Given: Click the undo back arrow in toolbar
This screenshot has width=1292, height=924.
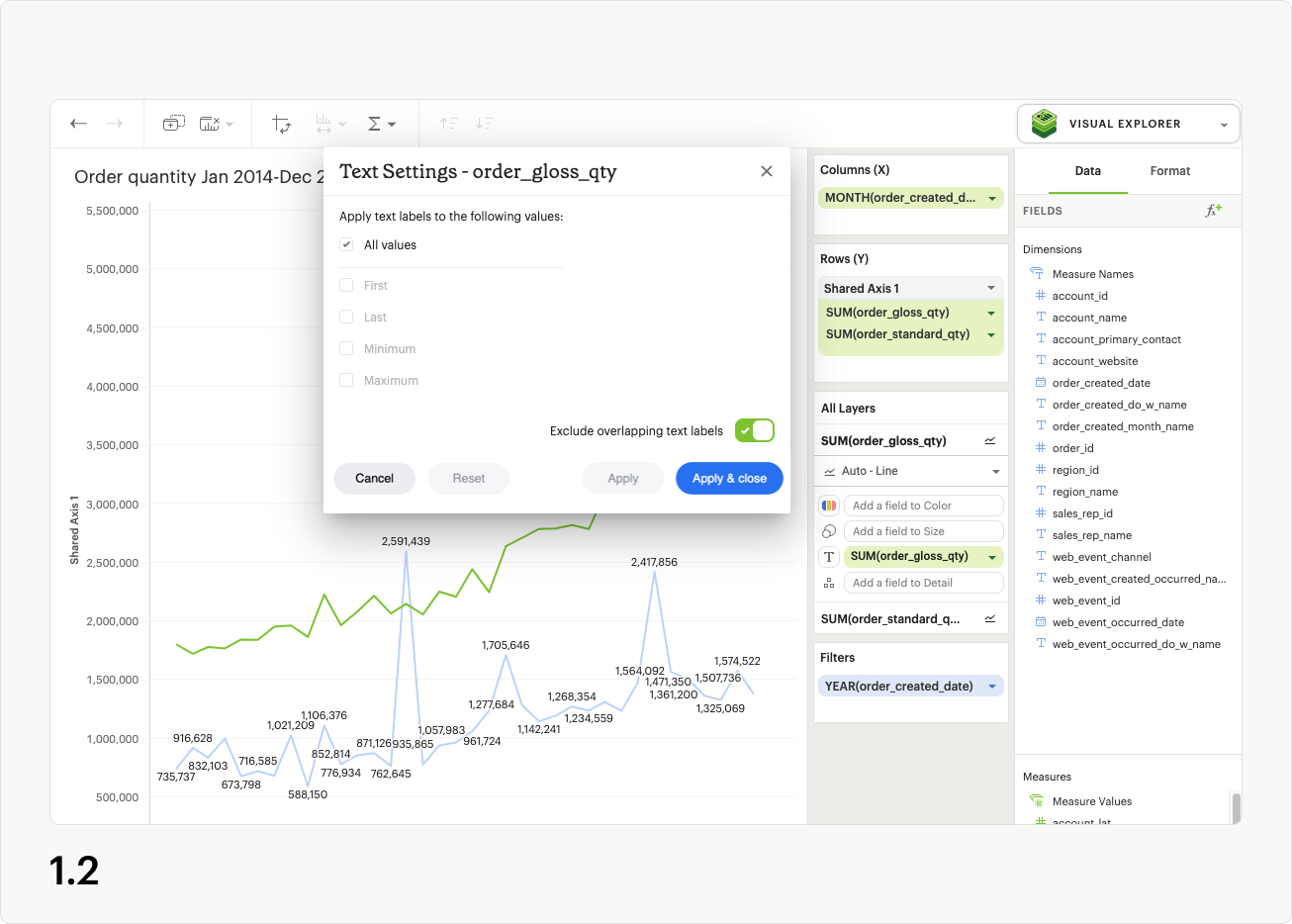Looking at the screenshot, I should pyautogui.click(x=79, y=124).
